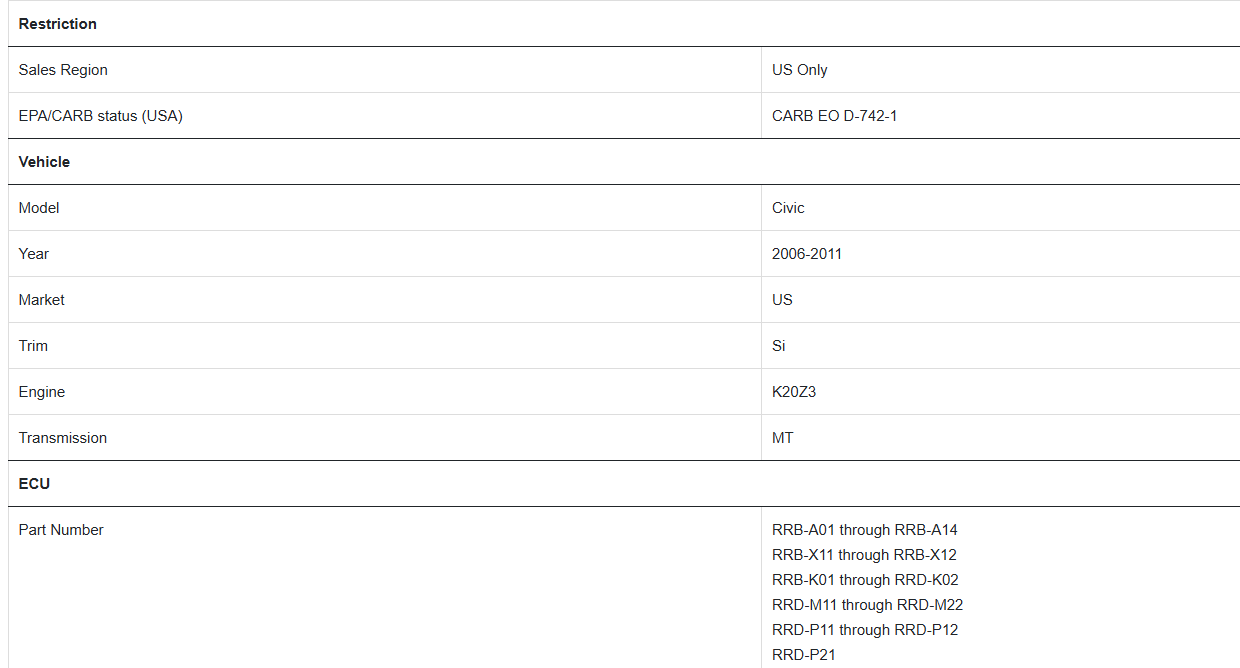1240x668 pixels.
Task: Select the Sales Region label
Action: point(63,70)
